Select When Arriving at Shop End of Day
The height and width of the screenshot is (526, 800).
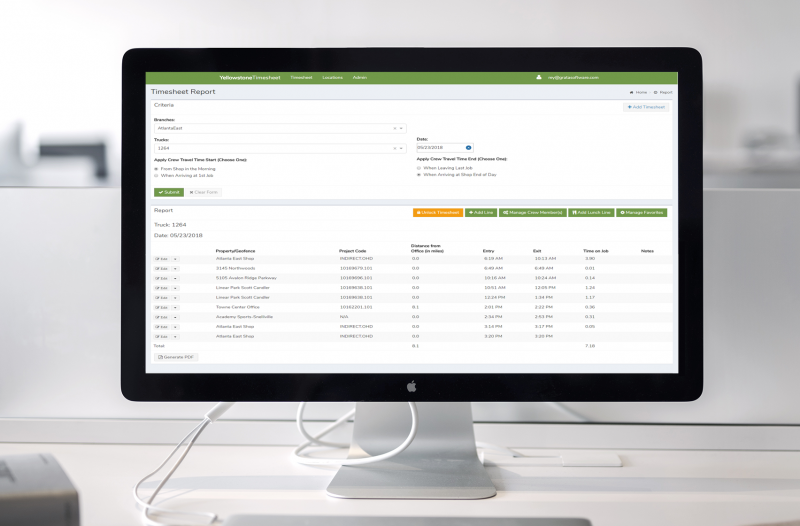point(419,174)
